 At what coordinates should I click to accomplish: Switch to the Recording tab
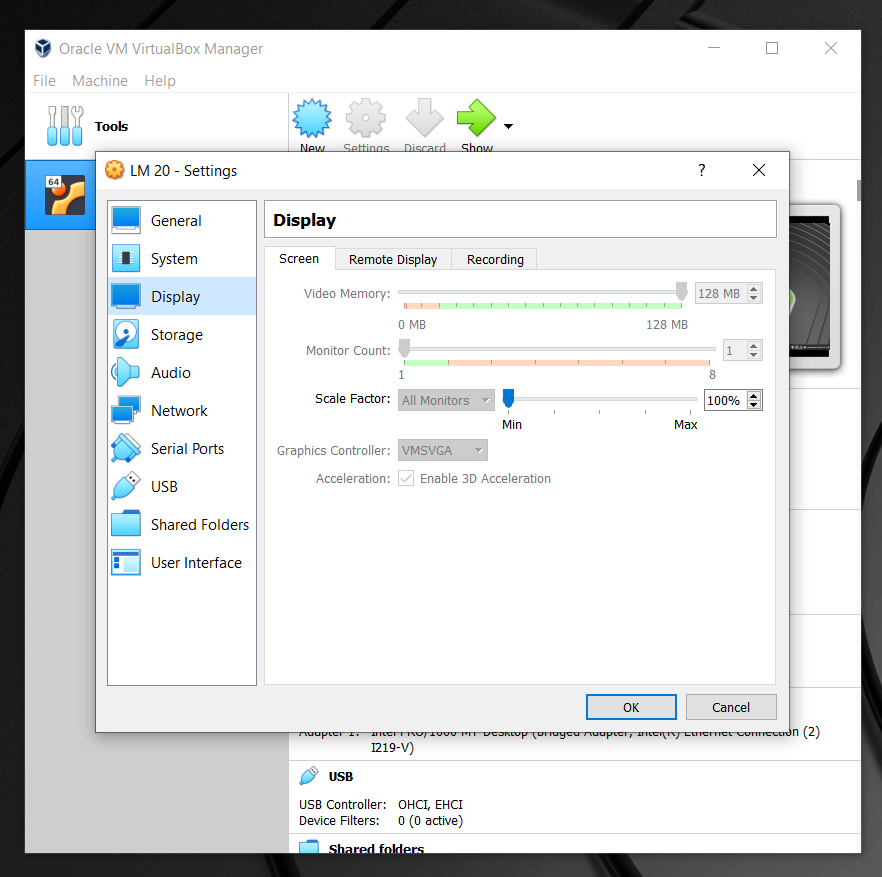tap(495, 259)
